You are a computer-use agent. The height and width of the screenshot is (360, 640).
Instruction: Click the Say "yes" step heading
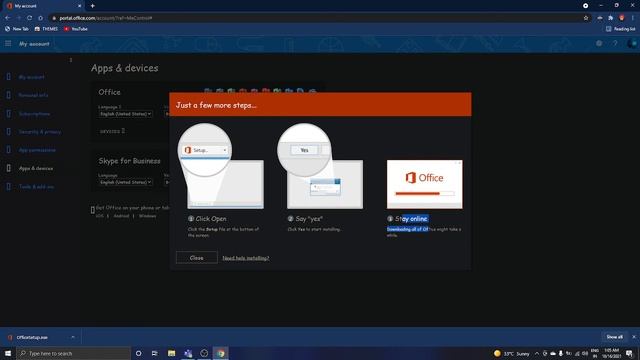309,219
